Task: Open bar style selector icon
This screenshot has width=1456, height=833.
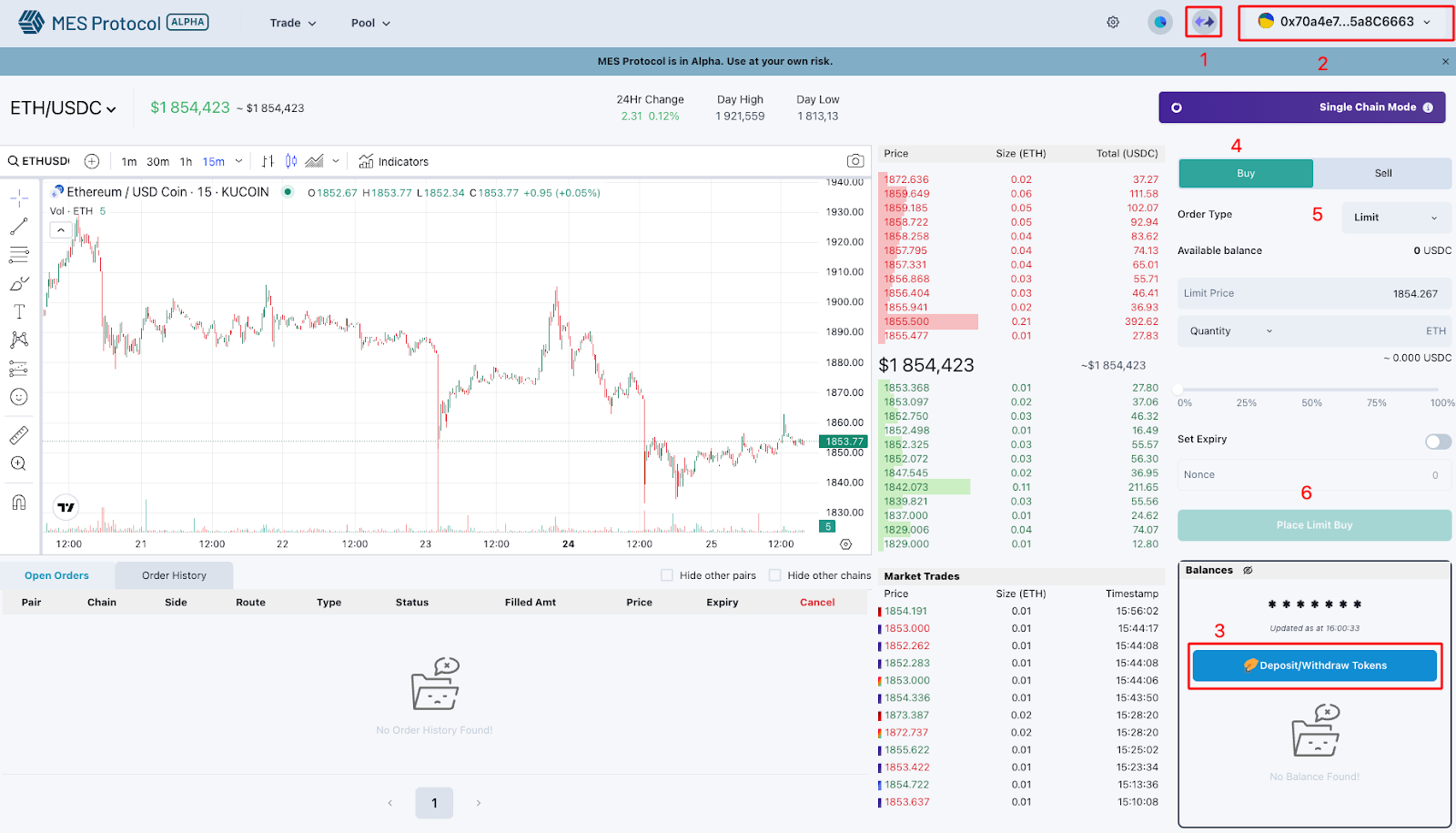Action: [268, 161]
